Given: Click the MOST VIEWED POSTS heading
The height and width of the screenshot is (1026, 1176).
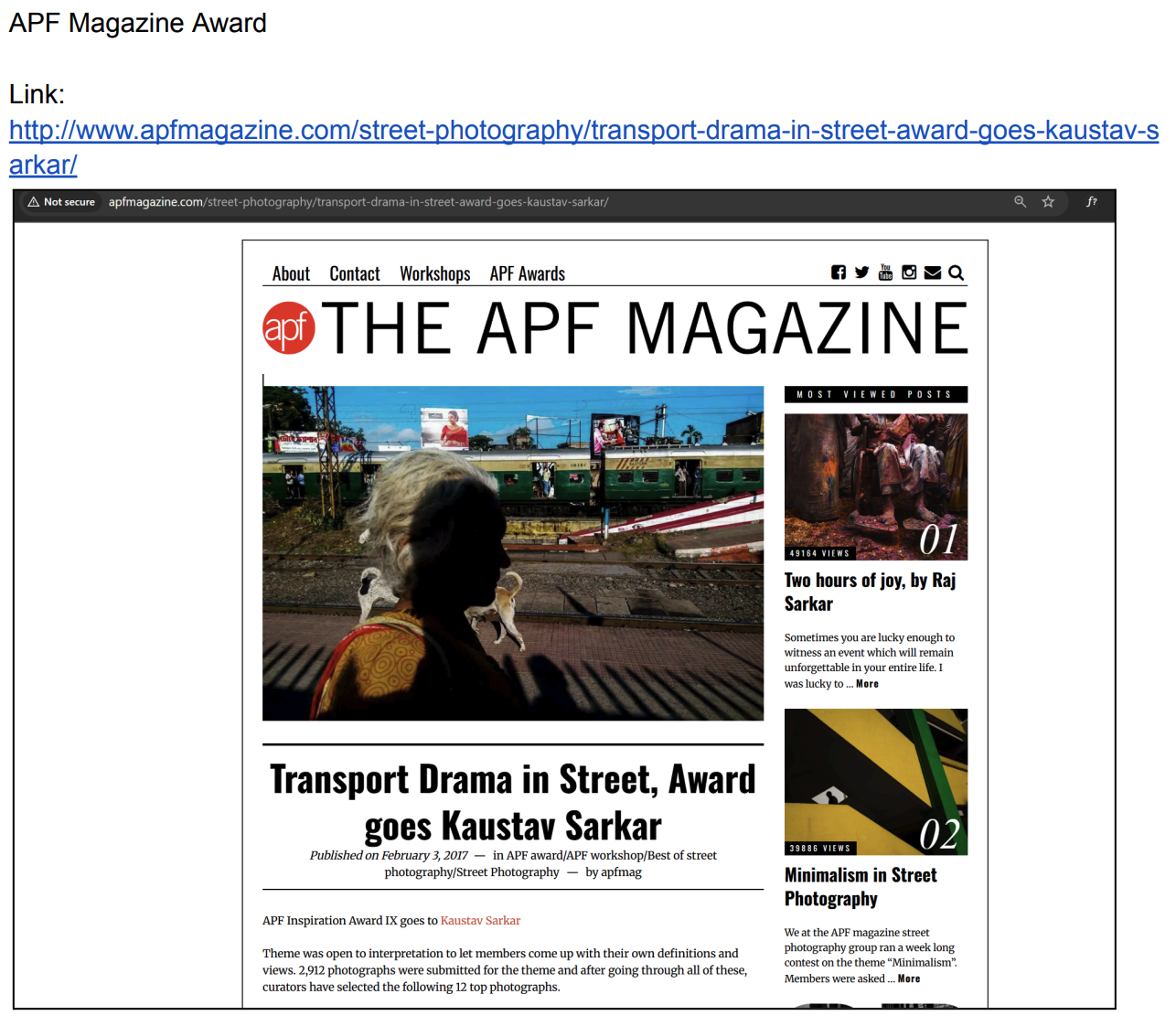Looking at the screenshot, I should tap(876, 394).
